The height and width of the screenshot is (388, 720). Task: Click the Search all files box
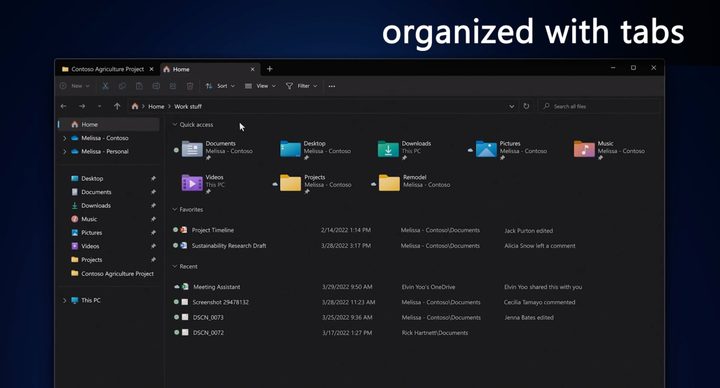pyautogui.click(x=599, y=106)
